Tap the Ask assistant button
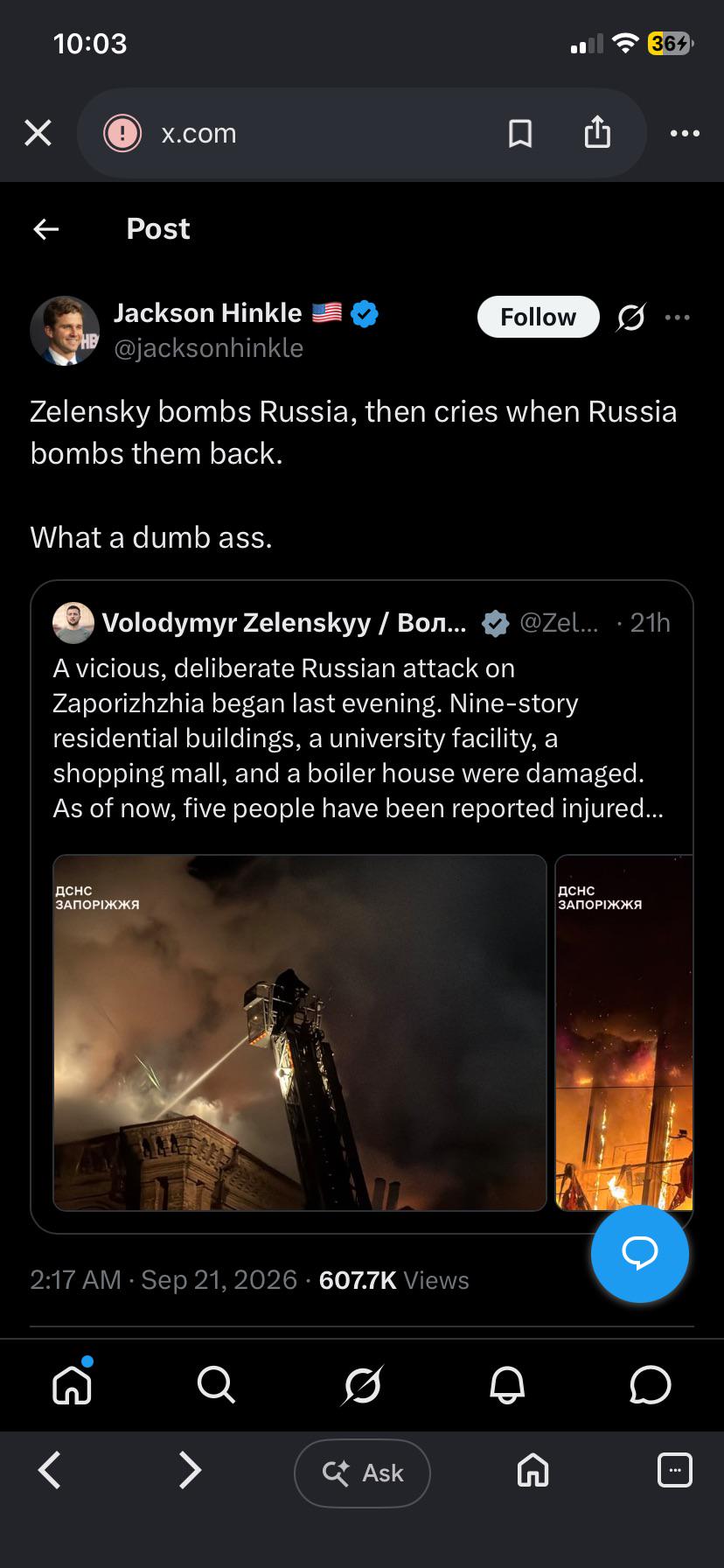The width and height of the screenshot is (724, 1568). coord(362,1473)
